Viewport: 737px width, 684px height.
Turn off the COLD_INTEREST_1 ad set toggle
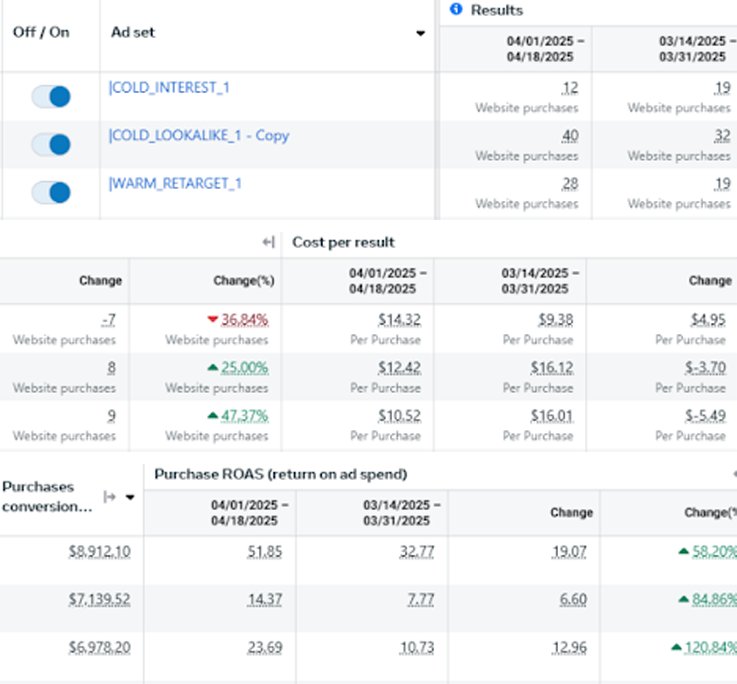coord(51,96)
